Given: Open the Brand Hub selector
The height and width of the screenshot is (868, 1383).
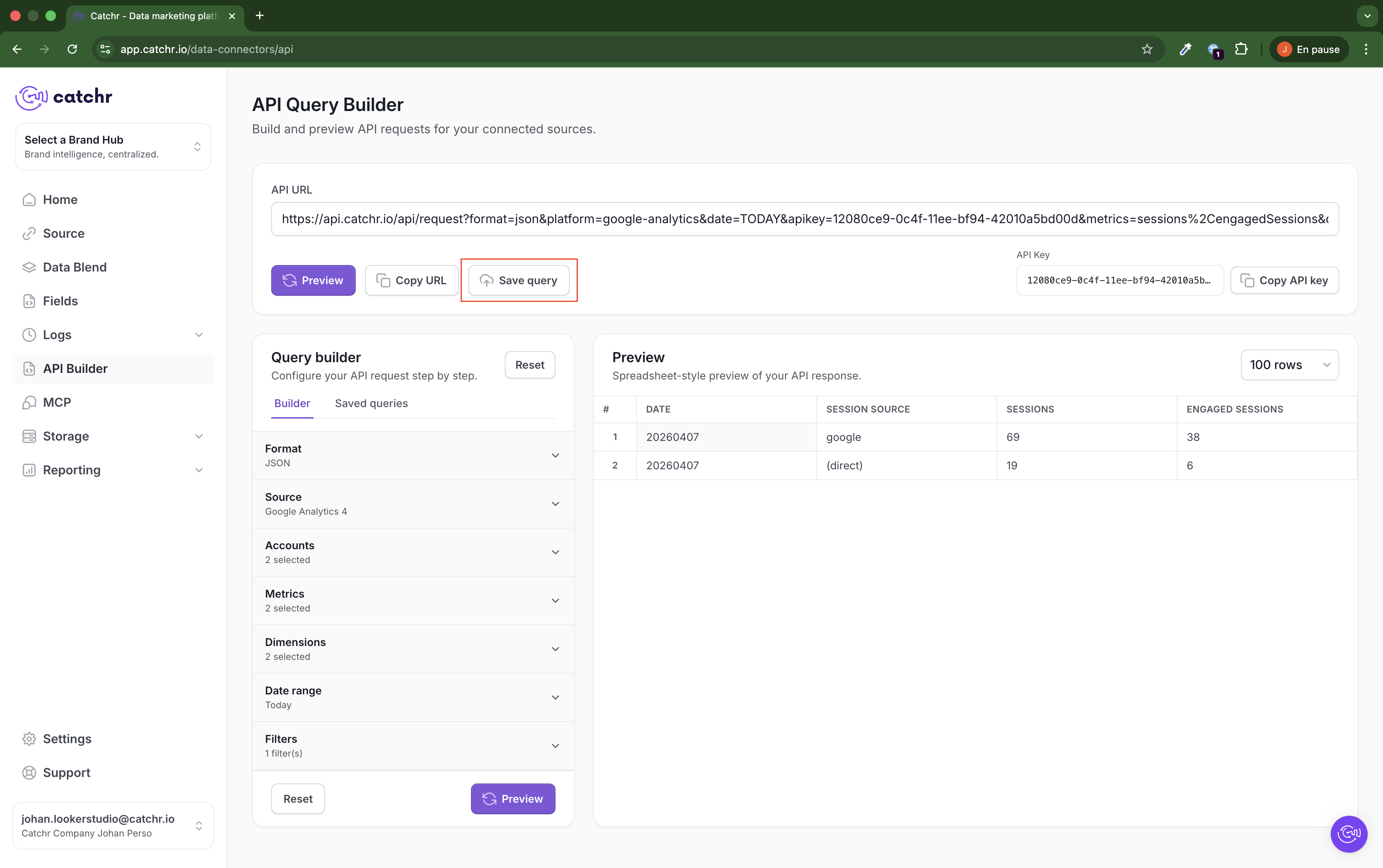Looking at the screenshot, I should point(113,147).
